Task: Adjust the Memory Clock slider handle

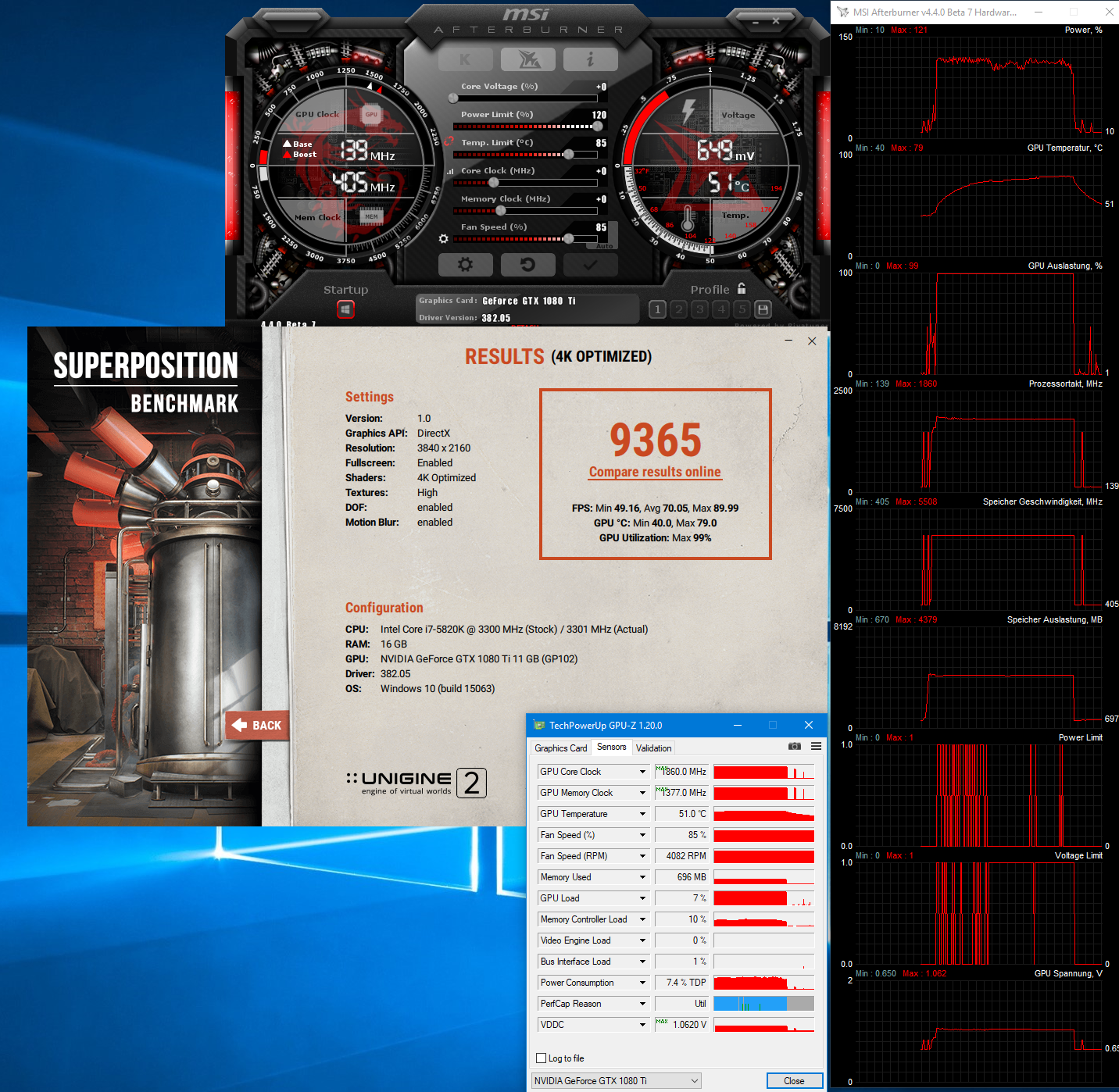Action: point(501,211)
